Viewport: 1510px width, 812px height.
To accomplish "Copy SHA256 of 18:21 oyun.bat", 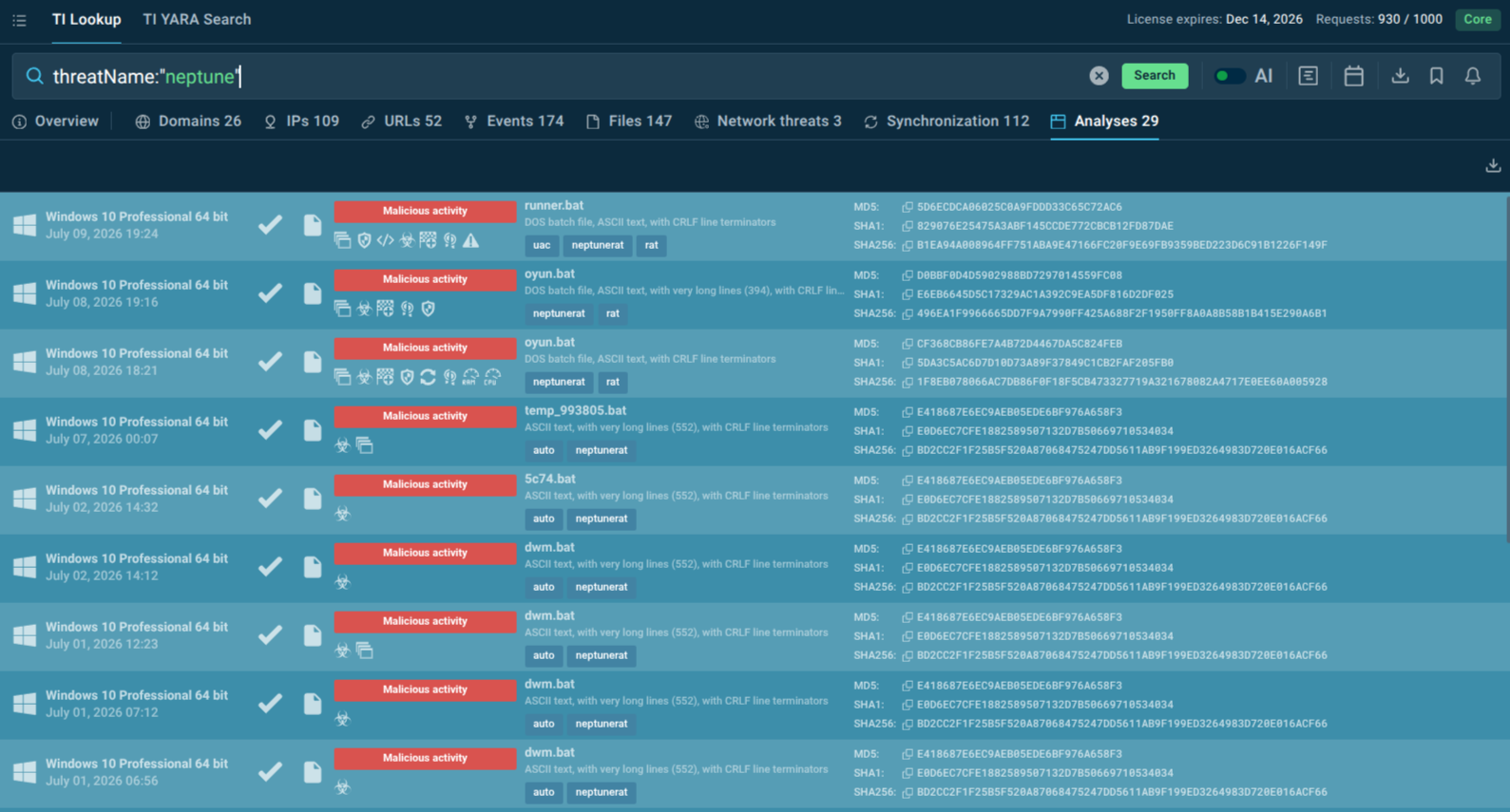I will (908, 382).
